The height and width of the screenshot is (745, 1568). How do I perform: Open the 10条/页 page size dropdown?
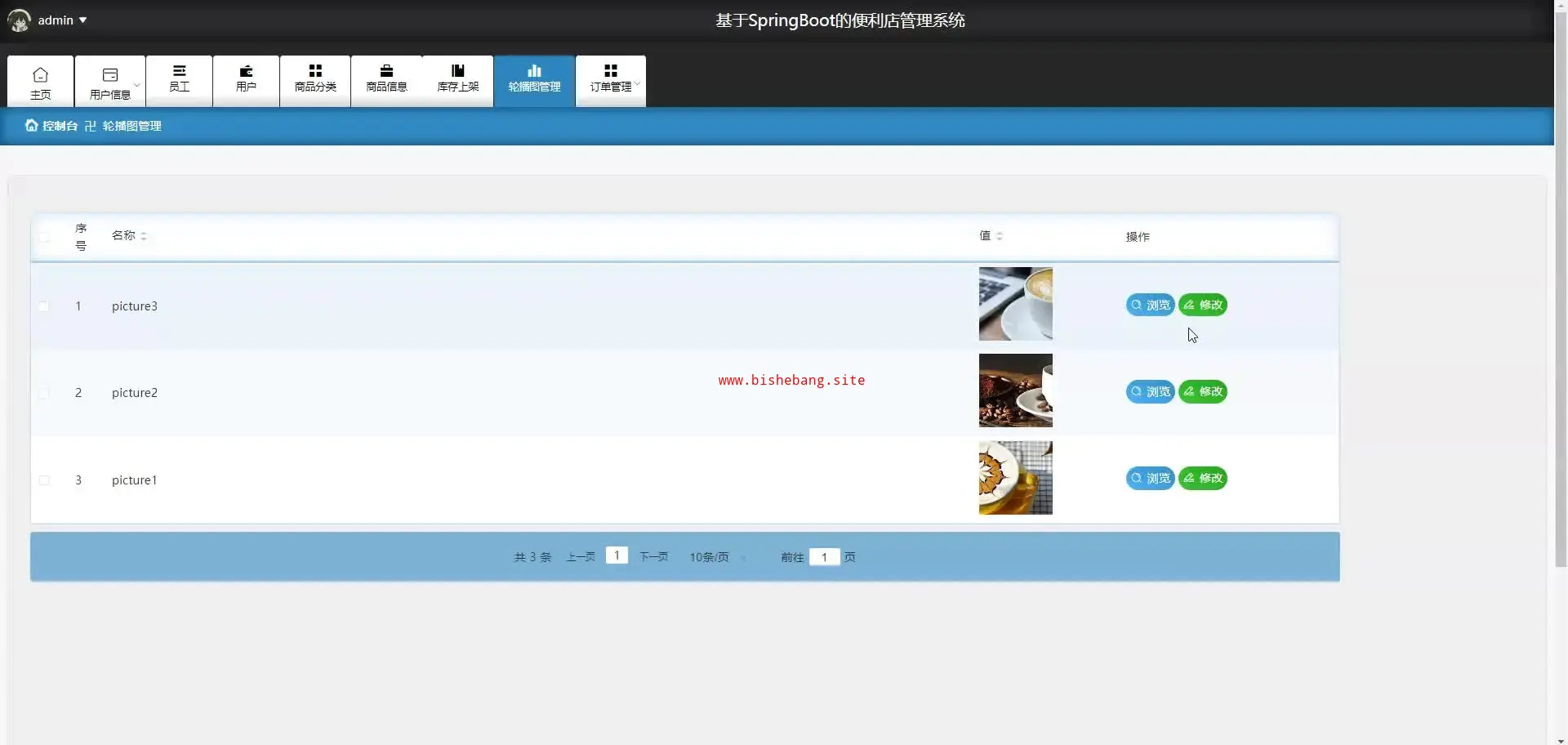click(718, 557)
